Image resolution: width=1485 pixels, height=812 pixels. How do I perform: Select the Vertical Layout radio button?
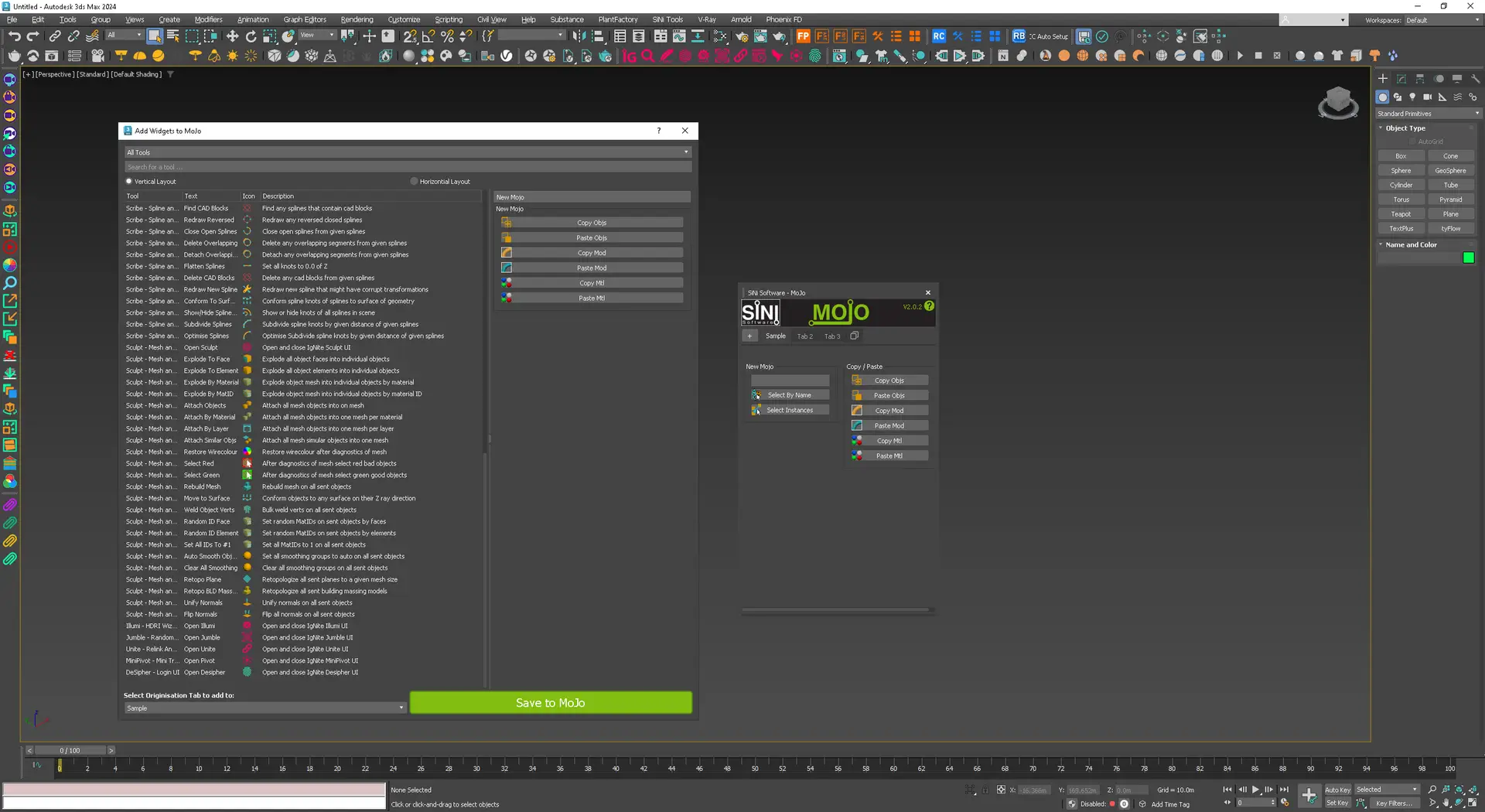pos(129,182)
